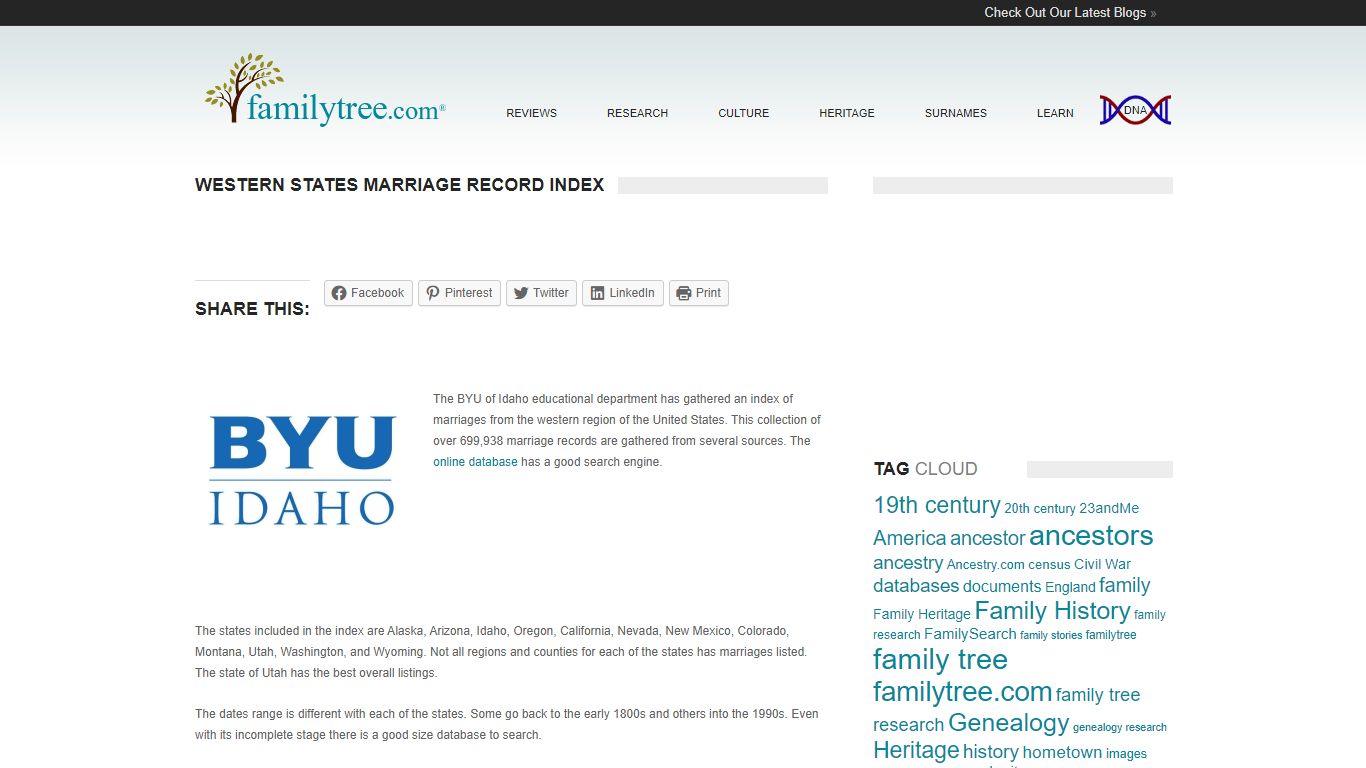Screen dimensions: 1366x768
Task: Open the Research navigation menu
Action: pos(637,113)
